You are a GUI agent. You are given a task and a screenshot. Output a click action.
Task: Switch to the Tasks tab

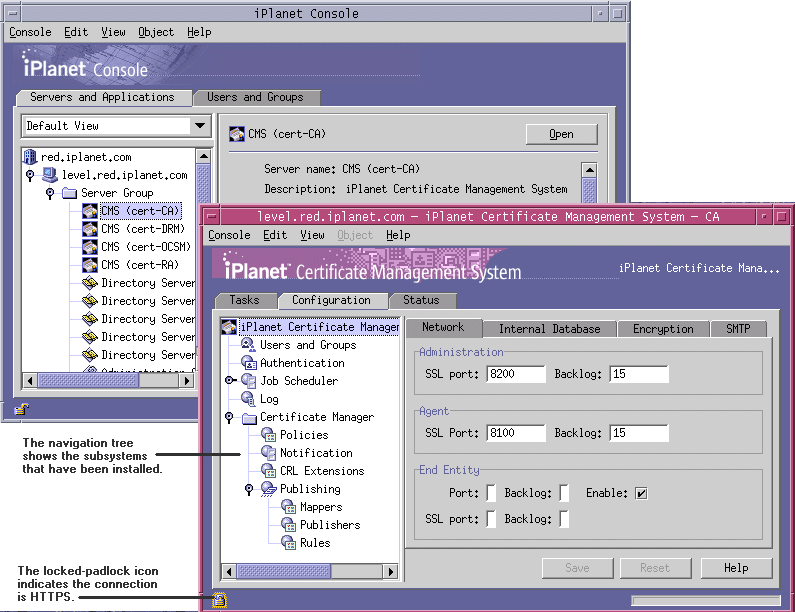click(244, 300)
